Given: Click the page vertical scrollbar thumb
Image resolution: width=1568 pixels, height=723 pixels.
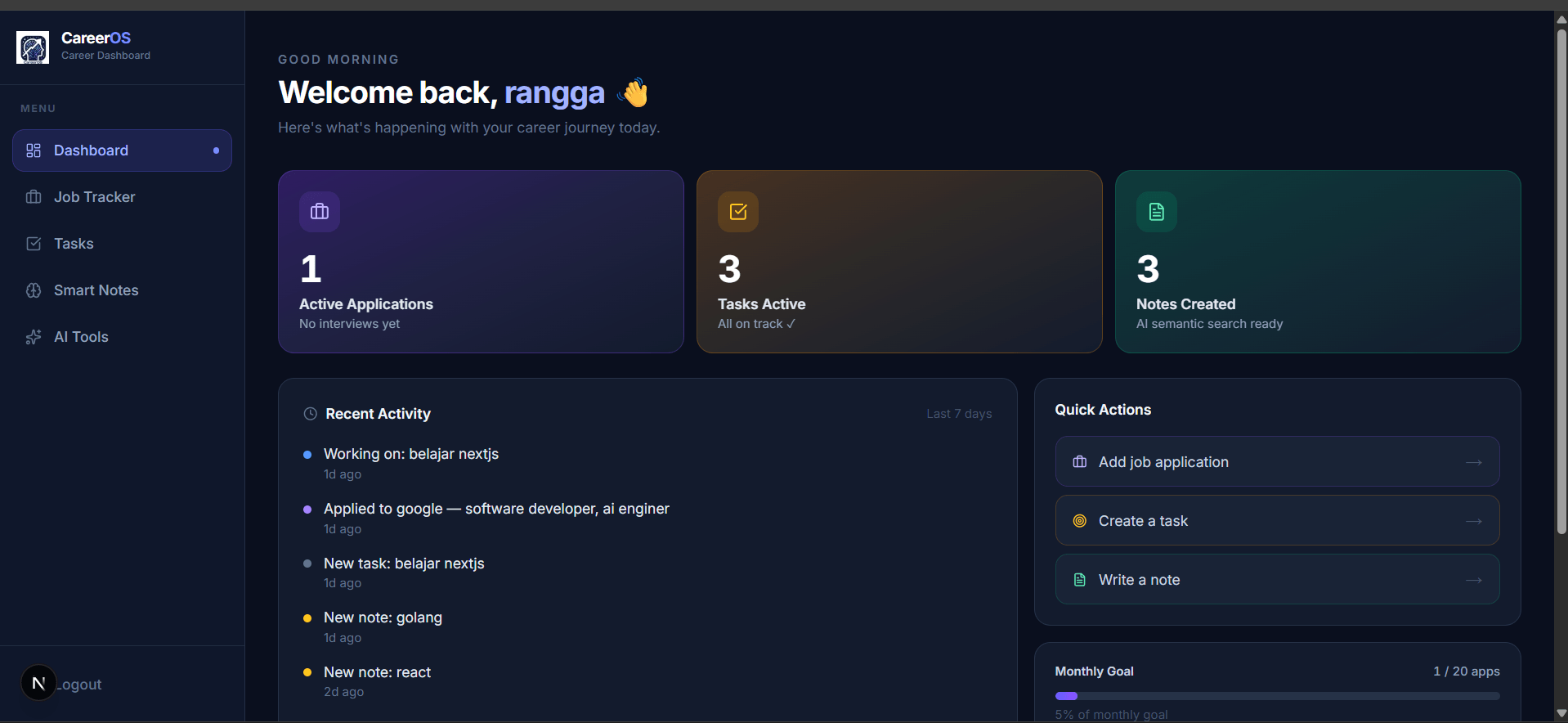Looking at the screenshot, I should (1561, 281).
